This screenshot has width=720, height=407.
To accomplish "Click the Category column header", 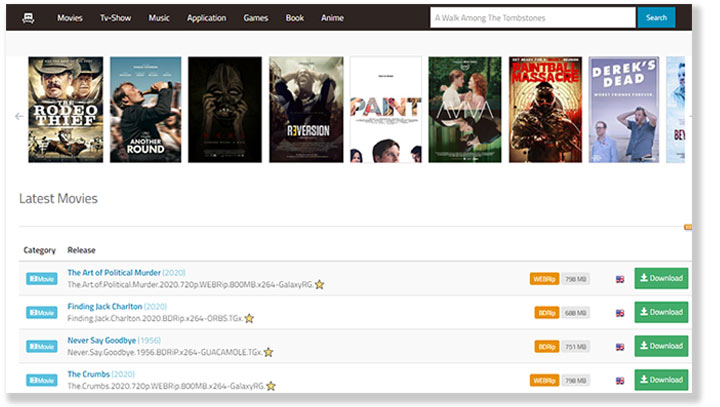I will [39, 250].
